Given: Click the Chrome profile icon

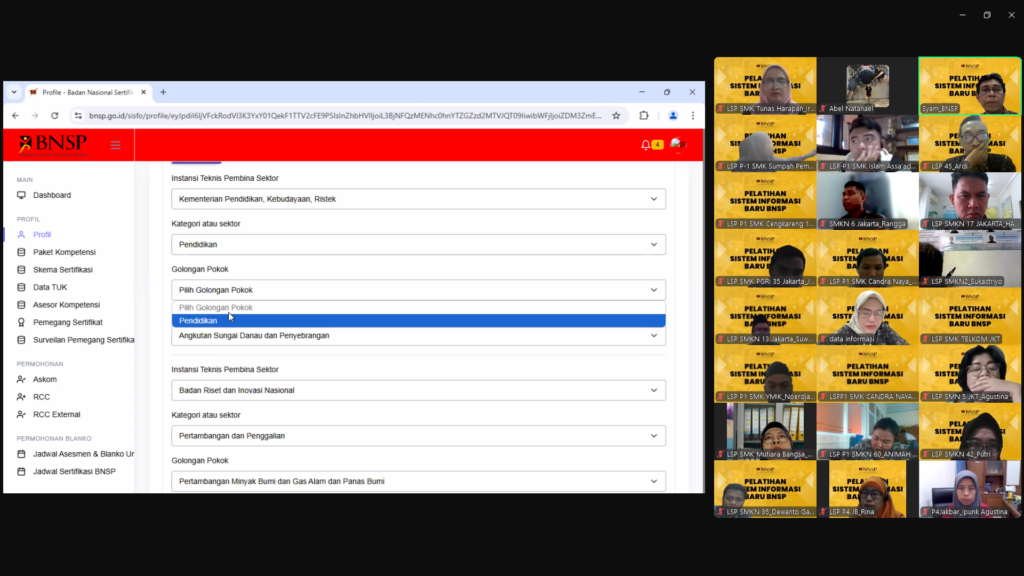Looking at the screenshot, I should coord(672,116).
